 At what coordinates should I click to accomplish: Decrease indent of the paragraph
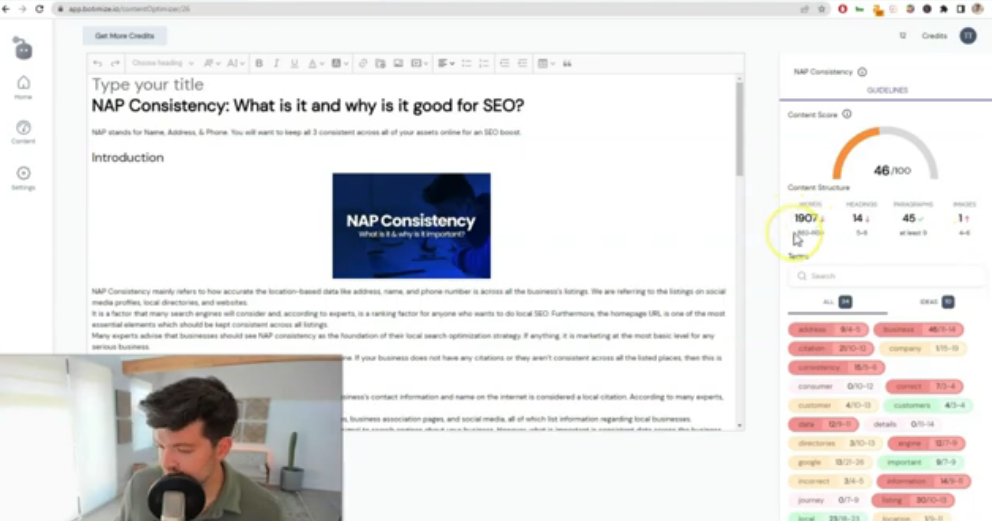[504, 63]
